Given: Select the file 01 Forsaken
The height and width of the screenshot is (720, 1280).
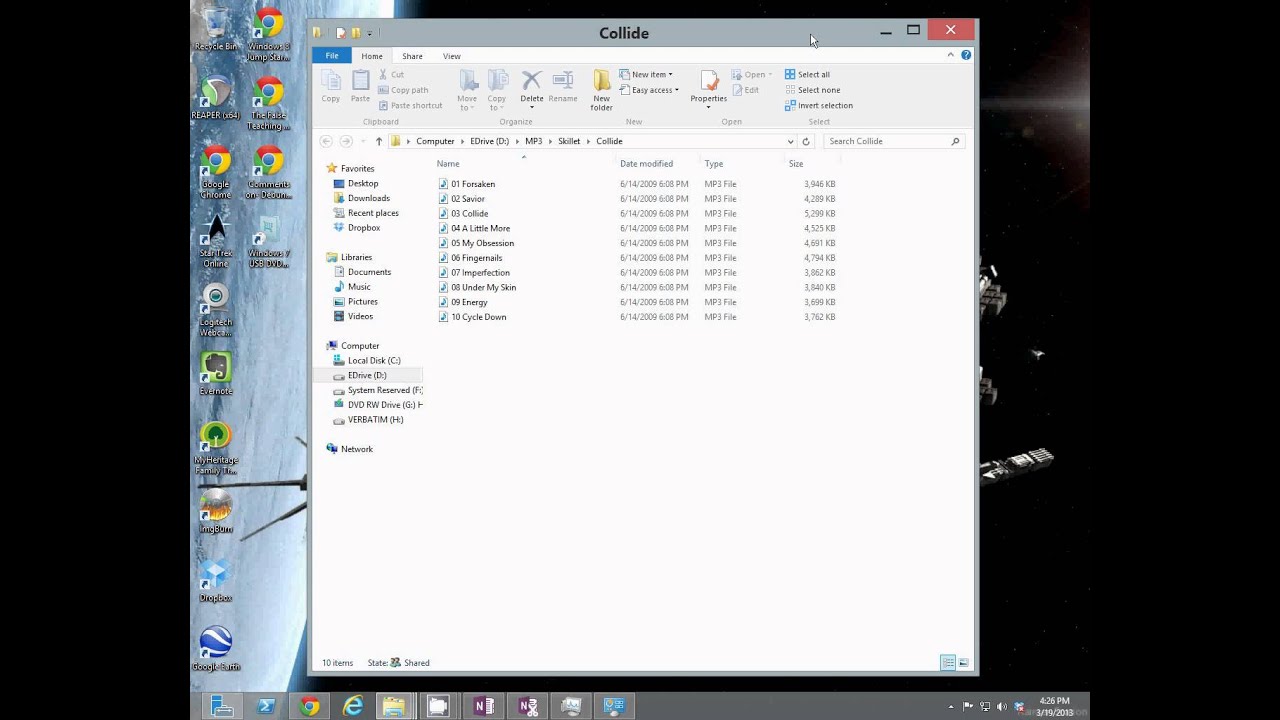Looking at the screenshot, I should pos(472,184).
